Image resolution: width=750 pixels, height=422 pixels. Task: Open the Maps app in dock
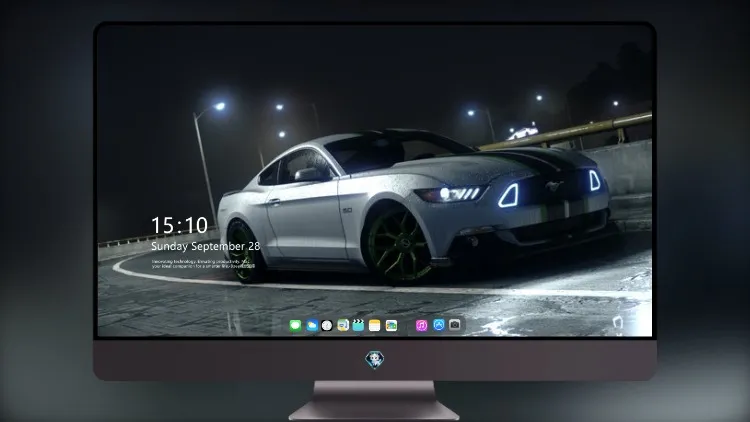343,326
